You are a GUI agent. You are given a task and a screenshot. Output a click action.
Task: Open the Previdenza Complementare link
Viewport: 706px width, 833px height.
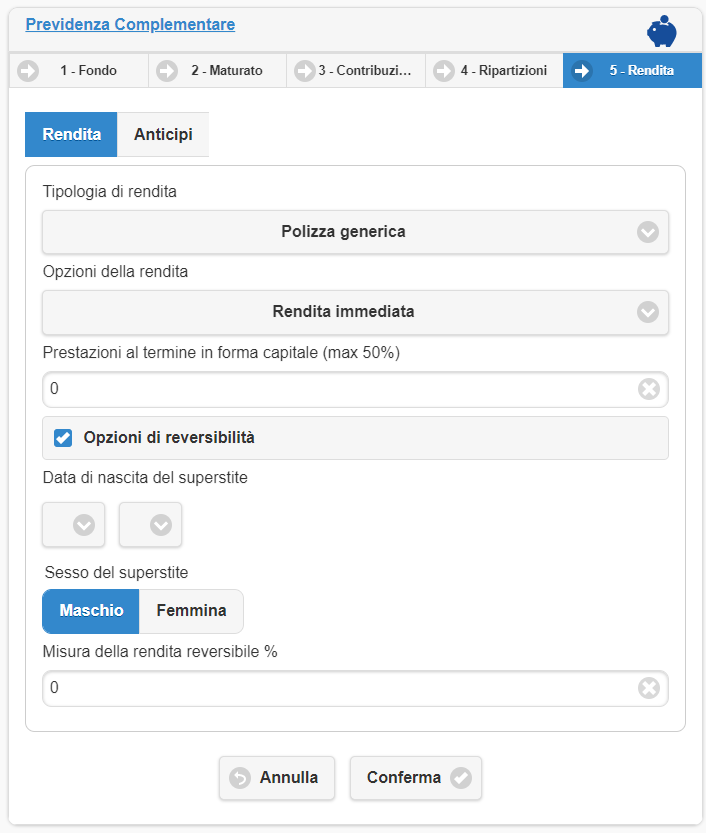(x=130, y=24)
